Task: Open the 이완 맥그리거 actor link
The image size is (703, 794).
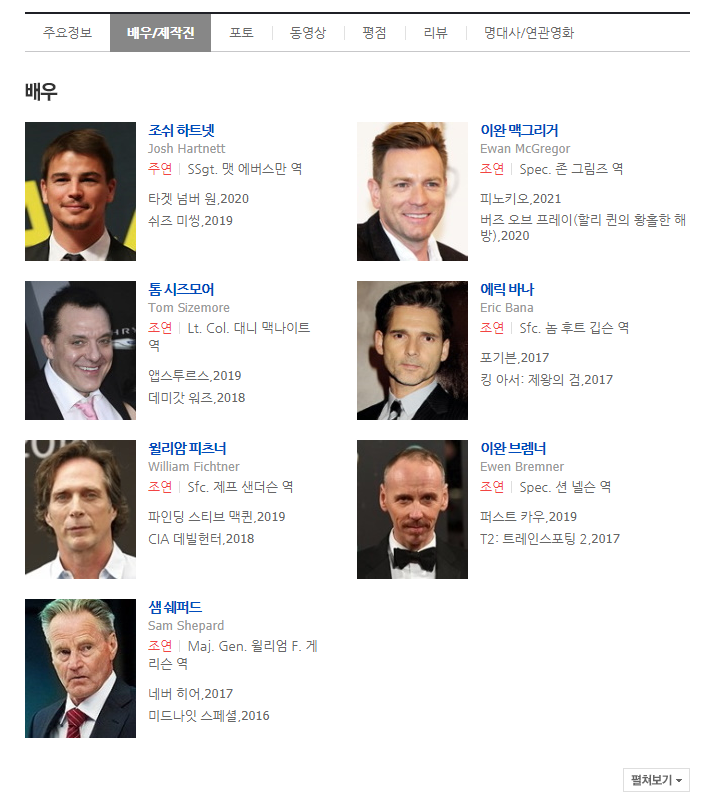Action: point(519,131)
